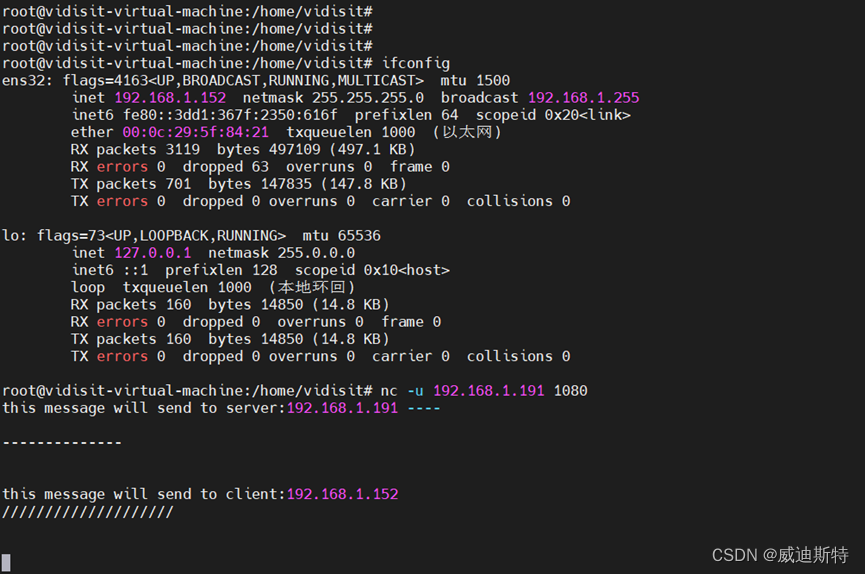Click the row of forward slashes
The height and width of the screenshot is (574, 865).
(88, 512)
